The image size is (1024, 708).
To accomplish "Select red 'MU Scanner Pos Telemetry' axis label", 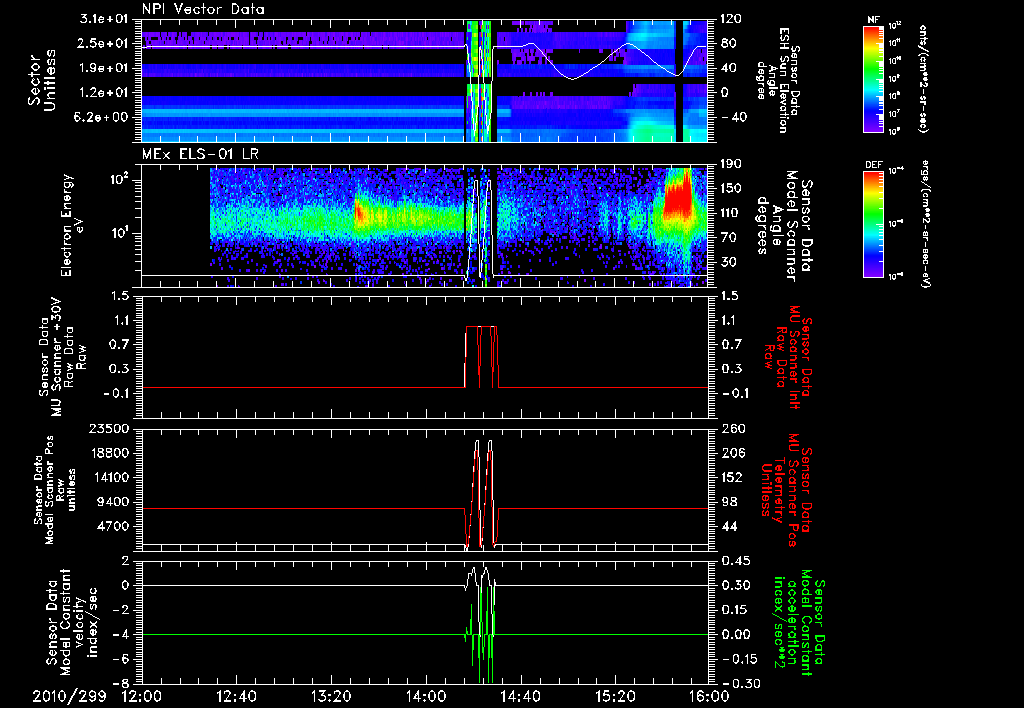I will (788, 490).
